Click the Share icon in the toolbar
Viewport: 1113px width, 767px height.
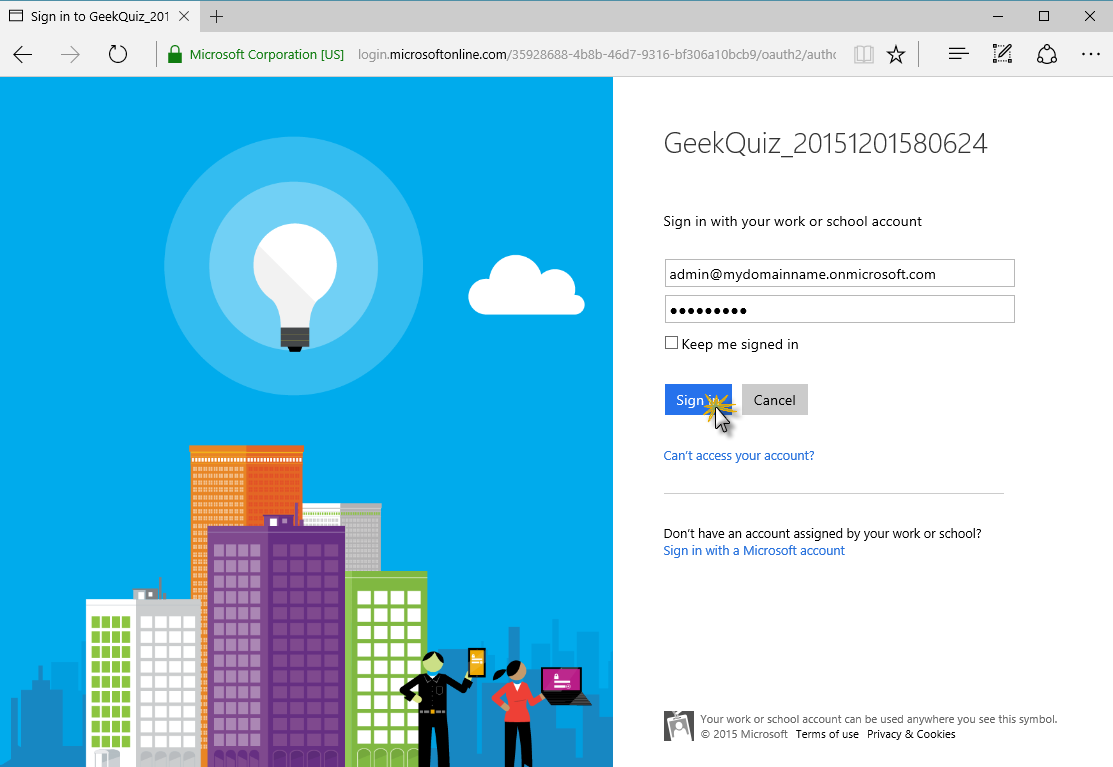click(x=1047, y=55)
